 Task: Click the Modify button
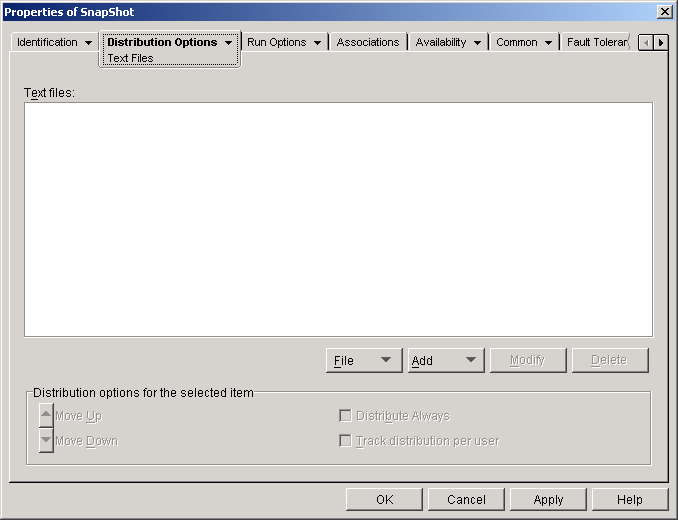528,360
